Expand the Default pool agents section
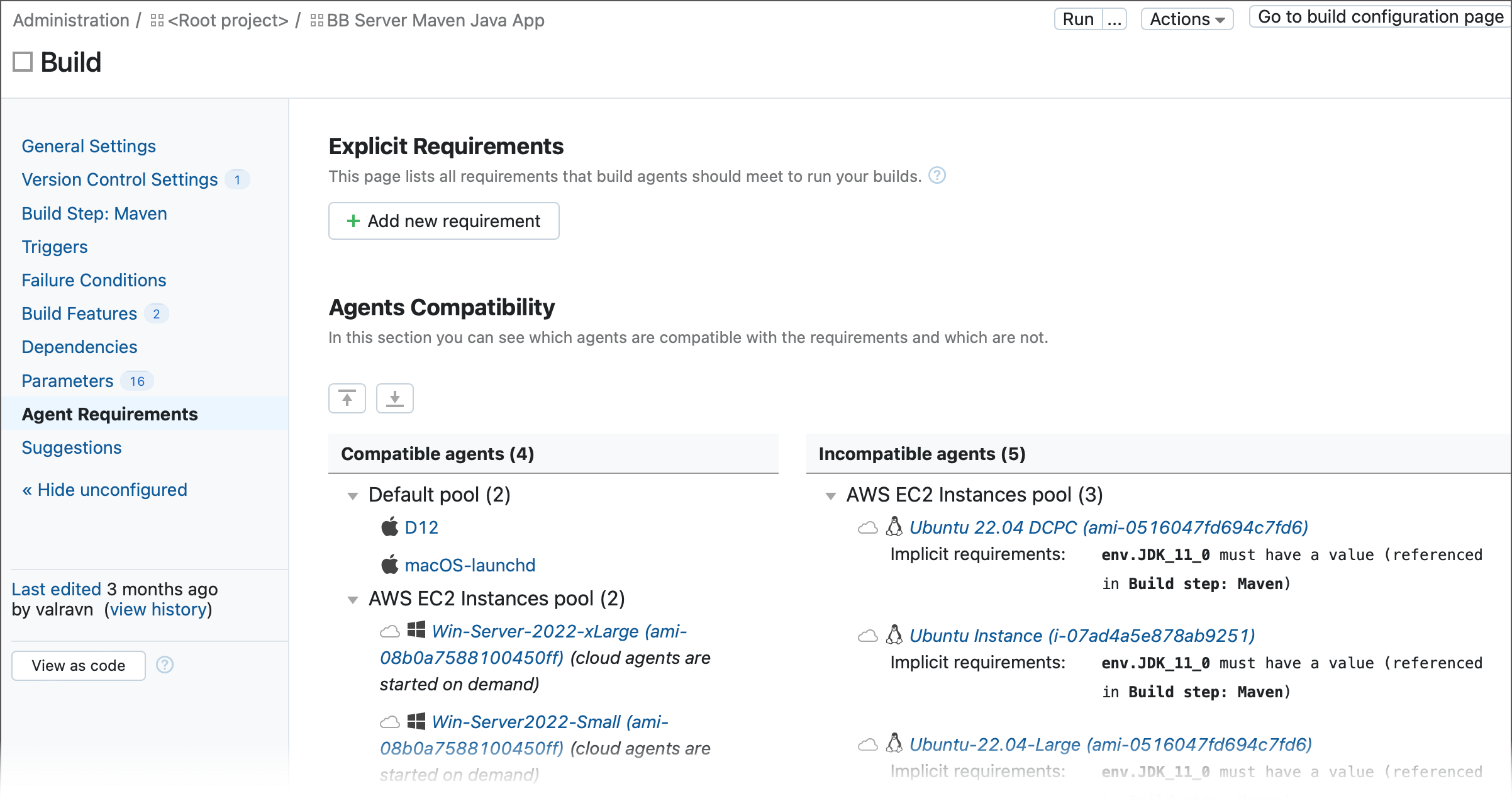This screenshot has width=1512, height=803. (354, 493)
